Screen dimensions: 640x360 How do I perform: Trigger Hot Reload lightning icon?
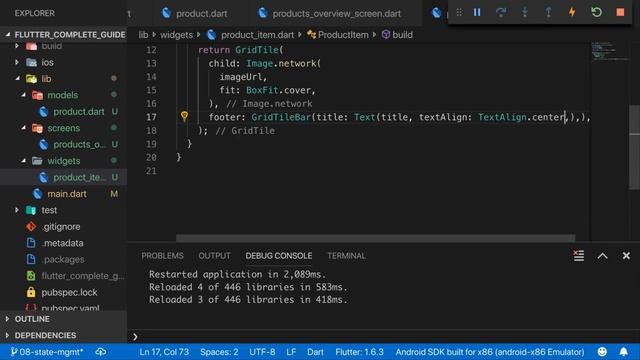coord(572,13)
